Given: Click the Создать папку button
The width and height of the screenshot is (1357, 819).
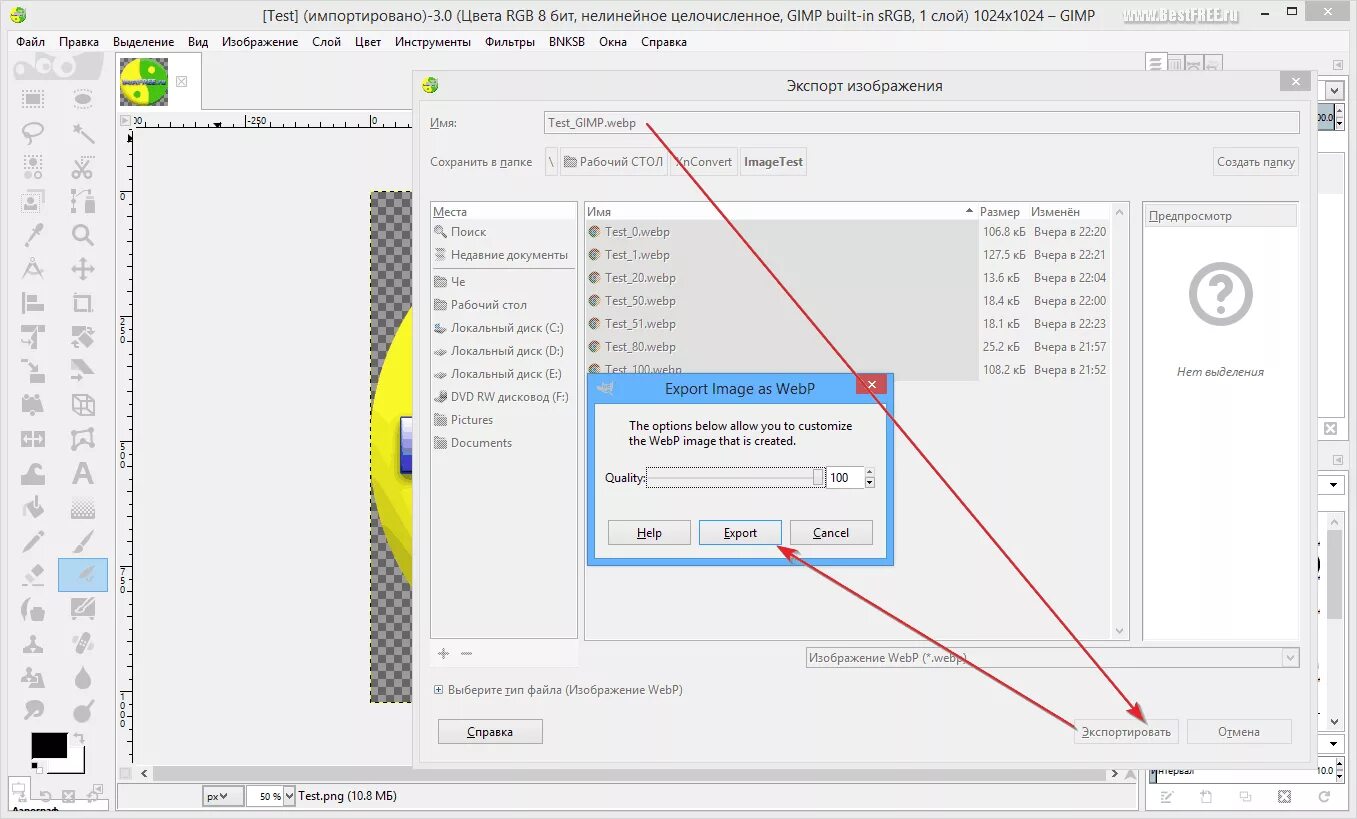Looking at the screenshot, I should pyautogui.click(x=1256, y=162).
